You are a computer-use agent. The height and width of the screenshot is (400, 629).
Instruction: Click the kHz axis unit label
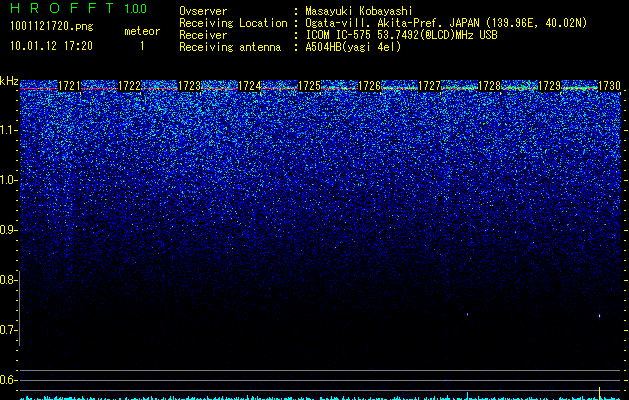tap(9, 81)
